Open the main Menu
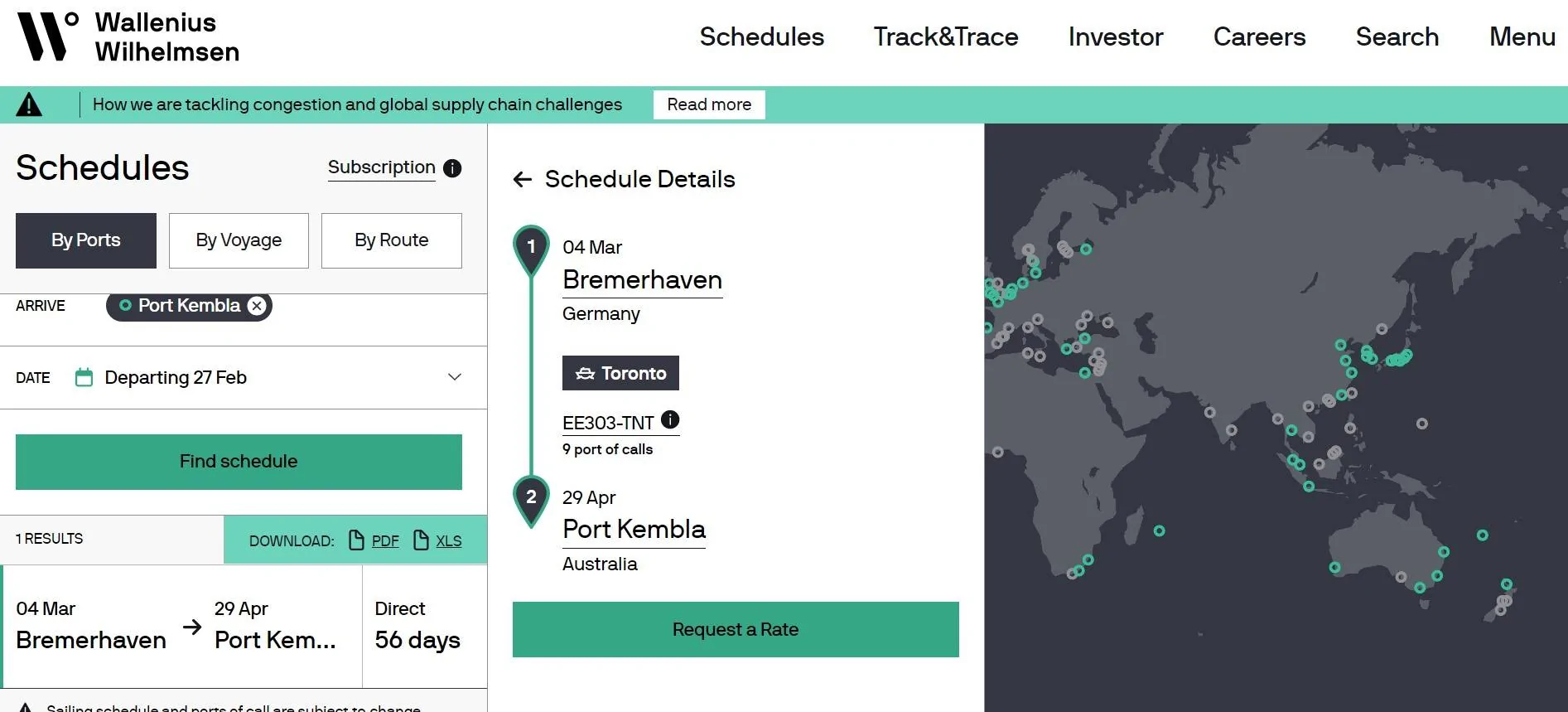The image size is (1568, 712). pyautogui.click(x=1522, y=37)
